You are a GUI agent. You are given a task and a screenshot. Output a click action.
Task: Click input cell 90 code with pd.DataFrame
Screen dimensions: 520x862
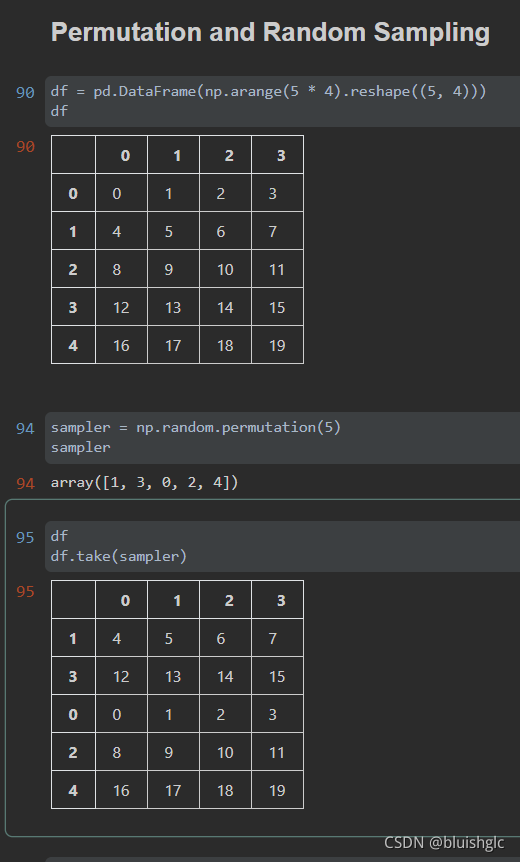coord(282,101)
